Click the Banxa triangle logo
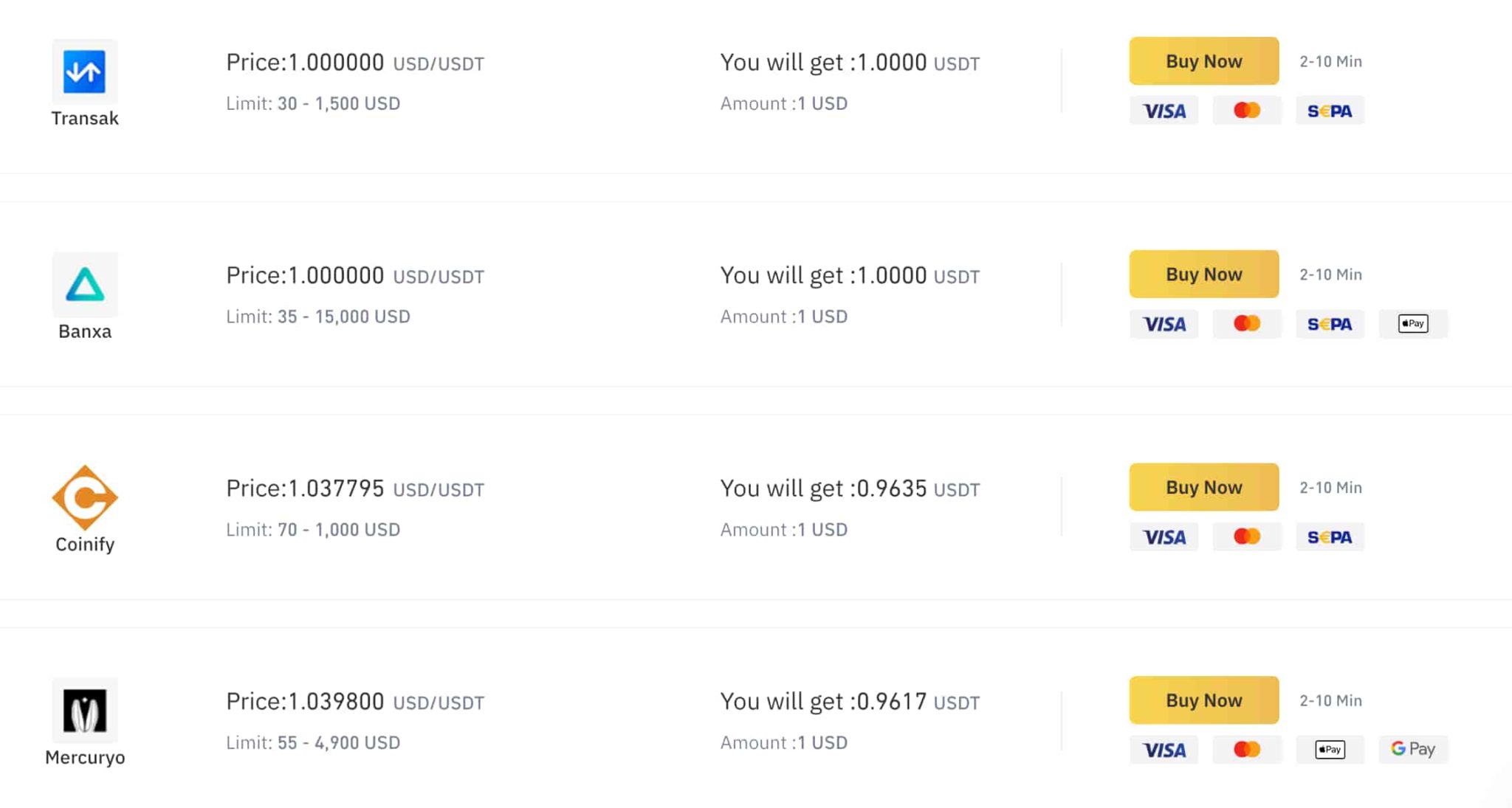Image resolution: width=1512 pixels, height=808 pixels. (x=84, y=284)
